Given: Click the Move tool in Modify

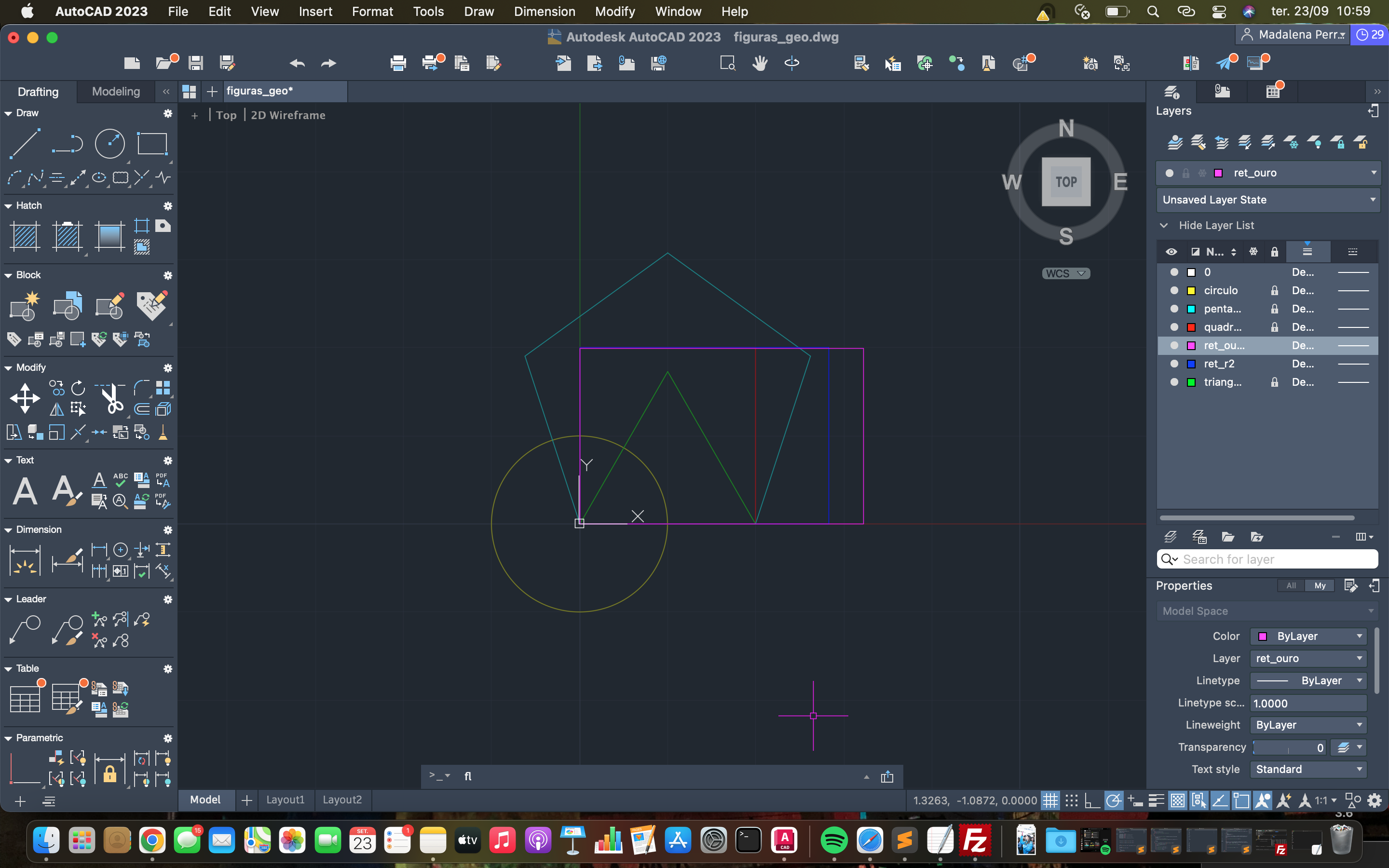Looking at the screenshot, I should 25,398.
